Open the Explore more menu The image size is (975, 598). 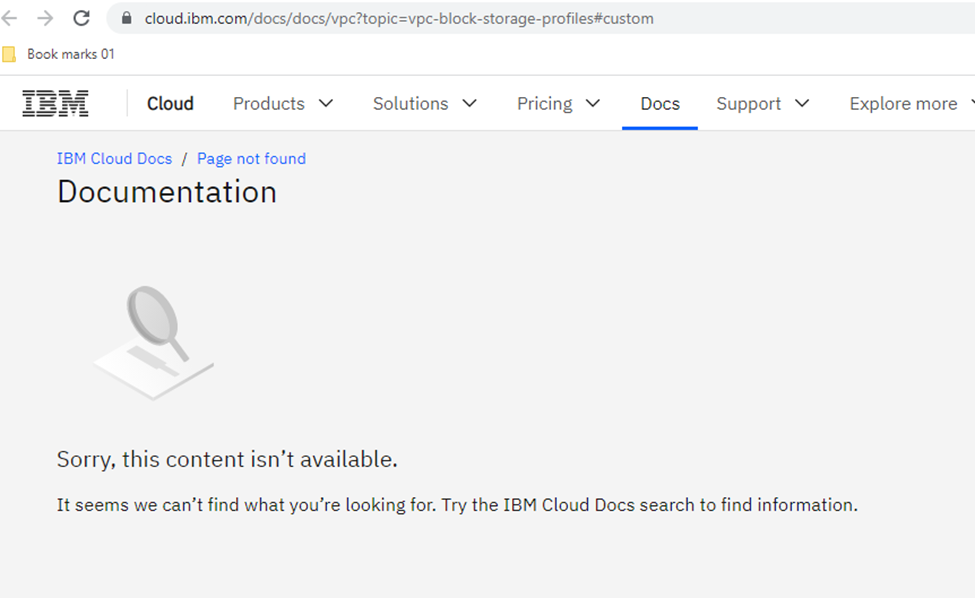pos(903,103)
